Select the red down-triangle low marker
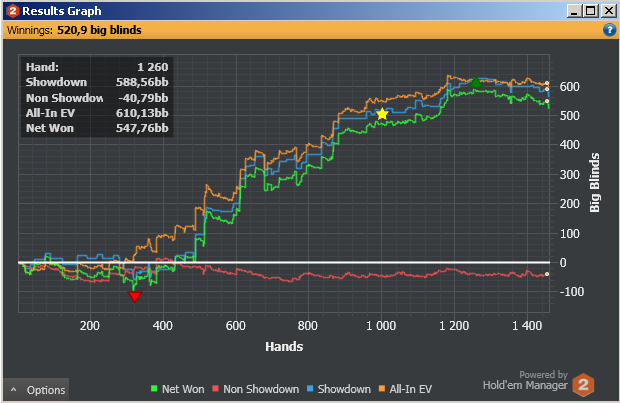Screen dimensions: 620x403 (x=135, y=297)
